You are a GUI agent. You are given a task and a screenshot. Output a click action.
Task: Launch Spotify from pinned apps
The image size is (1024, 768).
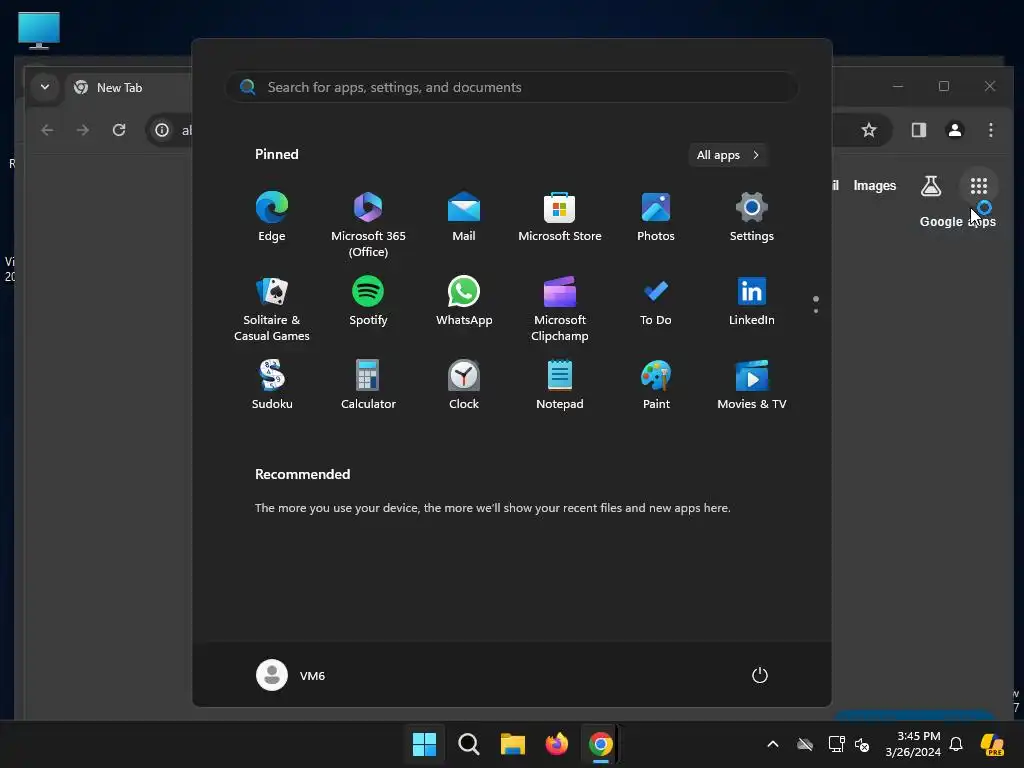pyautogui.click(x=368, y=302)
